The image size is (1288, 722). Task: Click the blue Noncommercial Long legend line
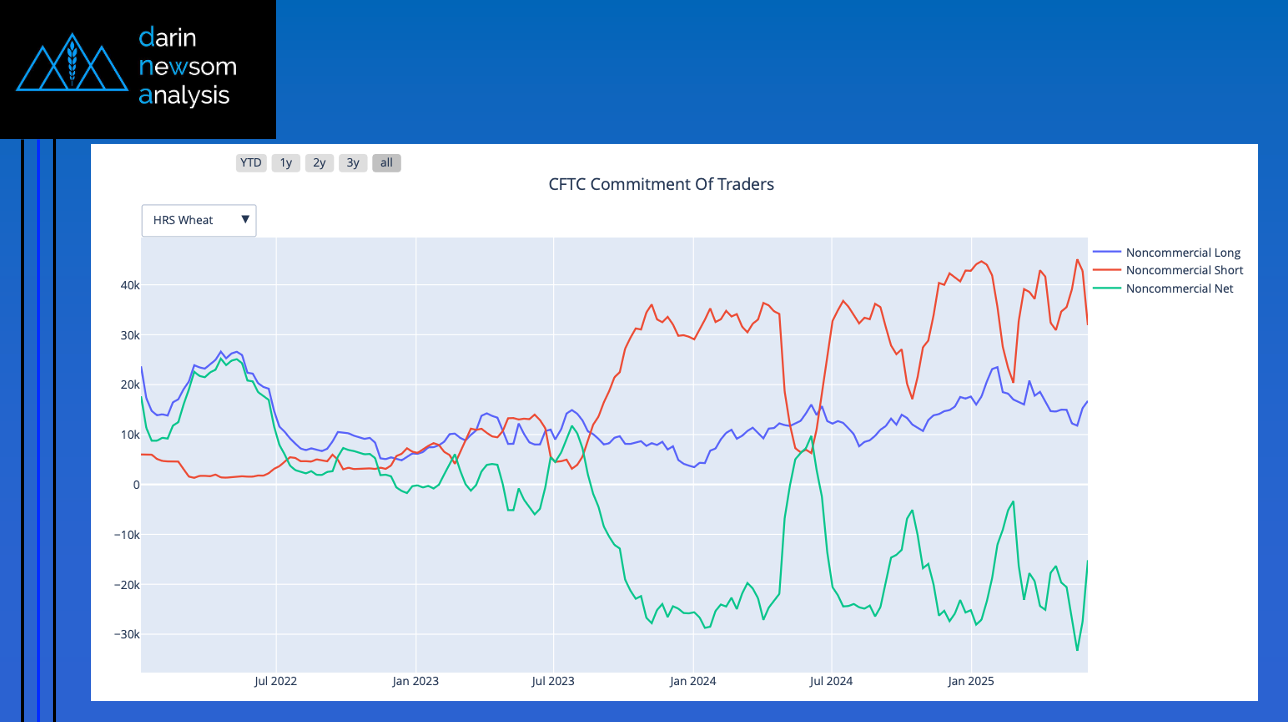(x=1107, y=252)
